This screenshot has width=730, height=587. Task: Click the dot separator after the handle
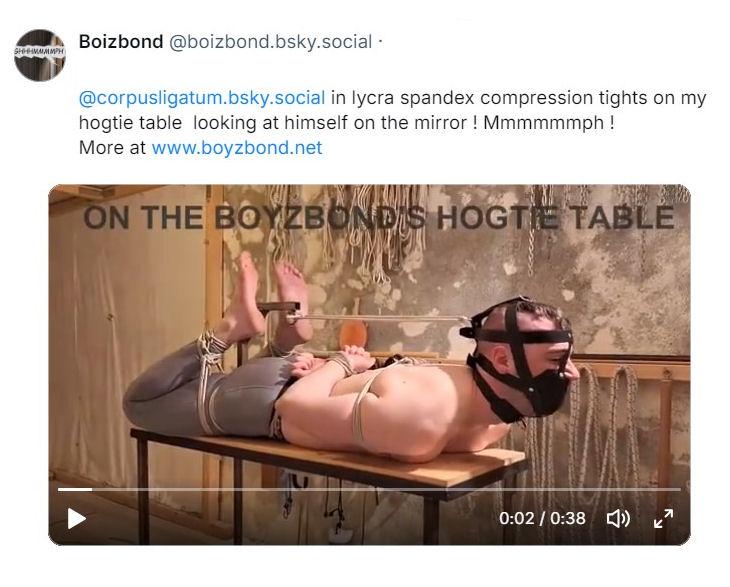pos(380,41)
